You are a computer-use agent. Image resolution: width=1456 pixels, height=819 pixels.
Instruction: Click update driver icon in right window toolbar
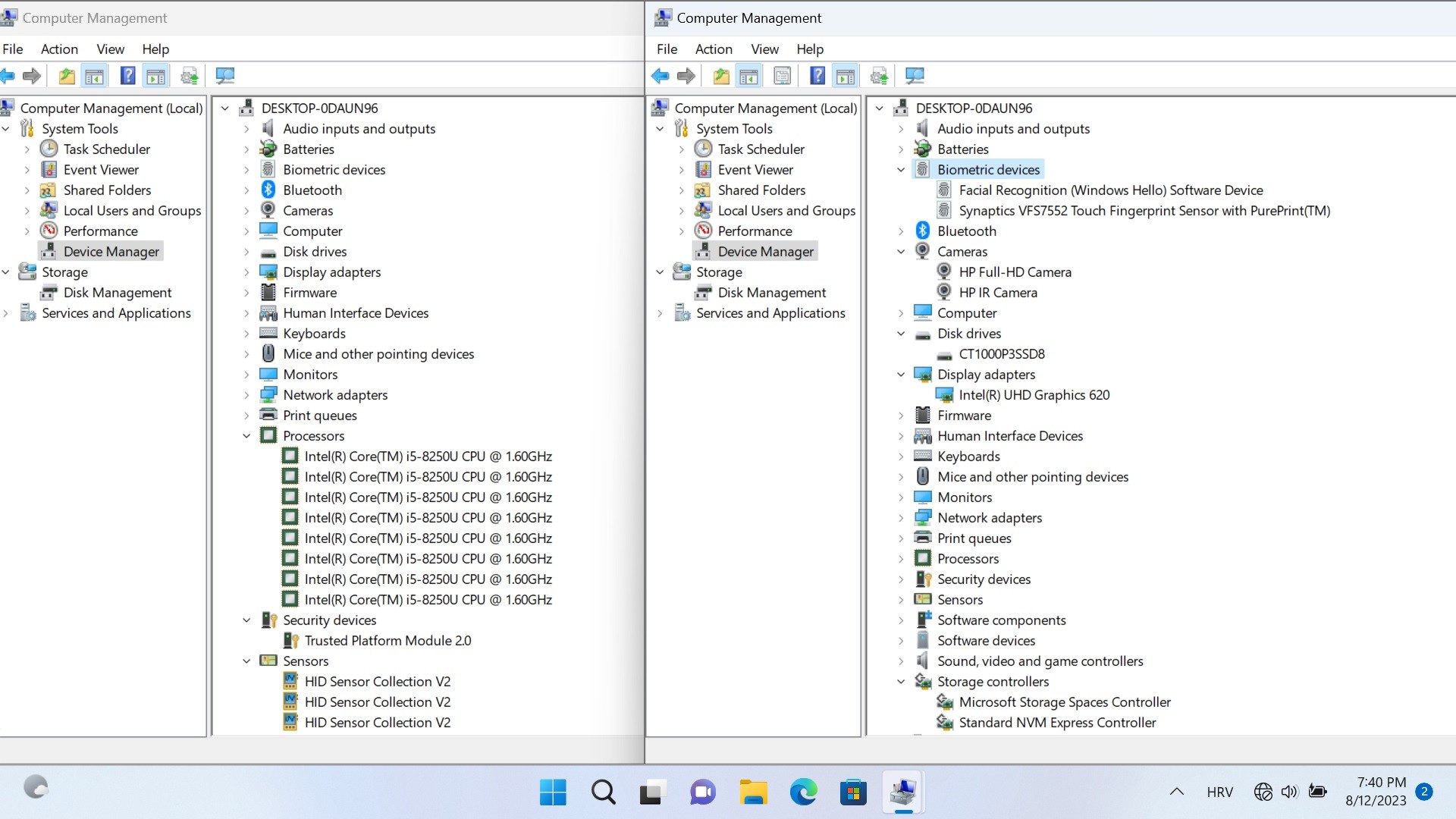click(x=880, y=76)
